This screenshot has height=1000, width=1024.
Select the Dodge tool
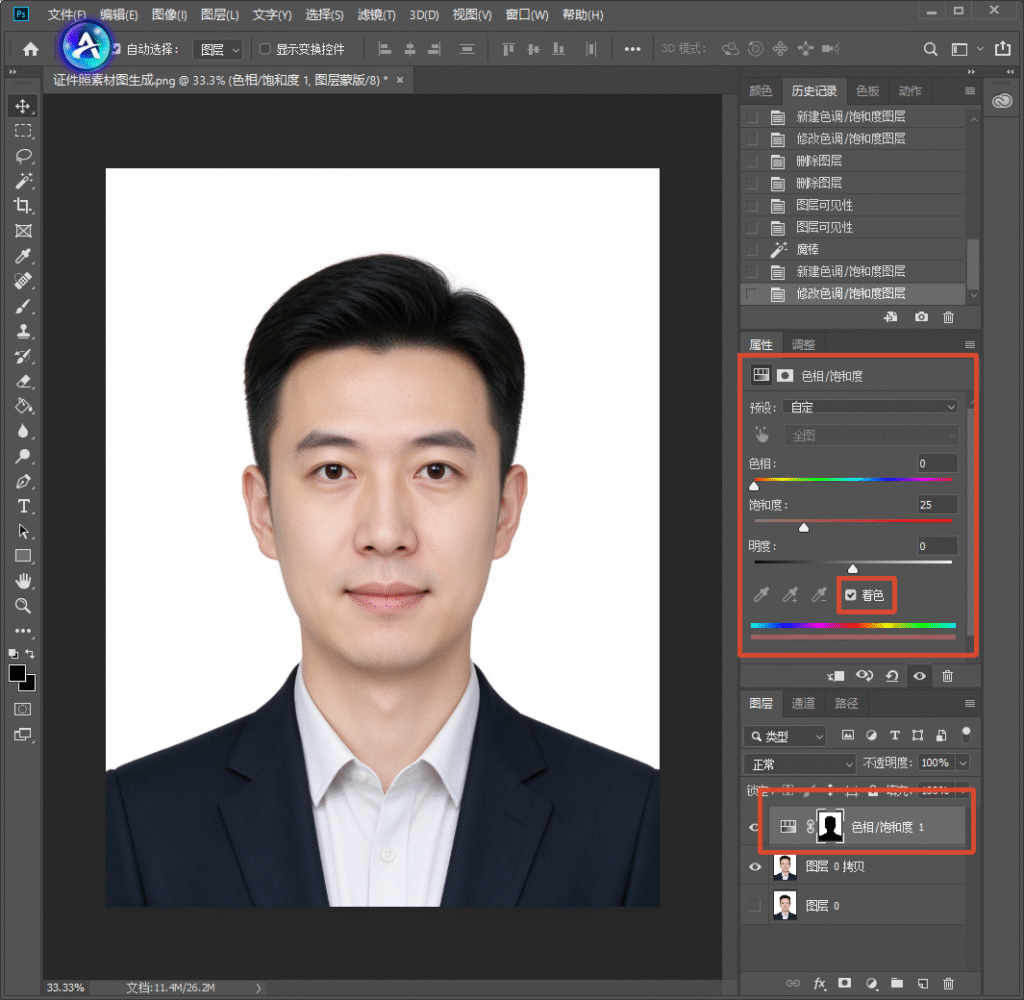pos(23,456)
